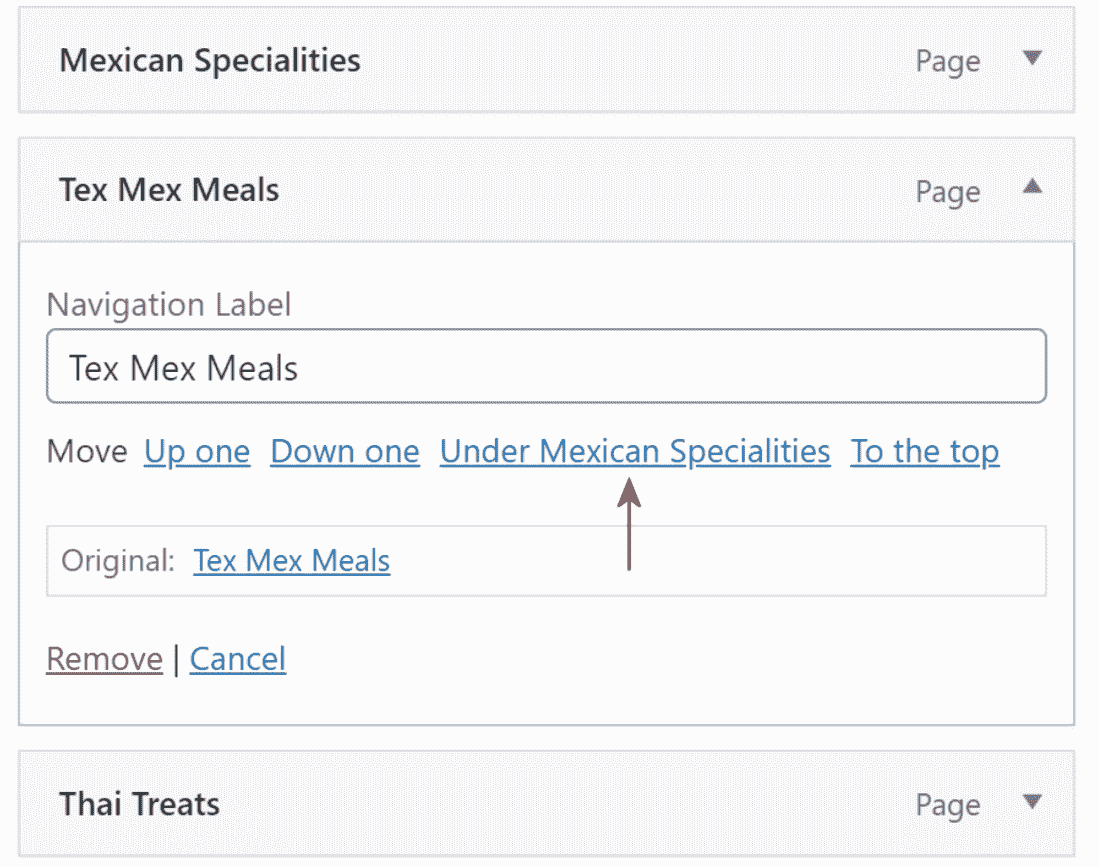Collapse the Tex Mex Meals item arrow

point(1033,186)
